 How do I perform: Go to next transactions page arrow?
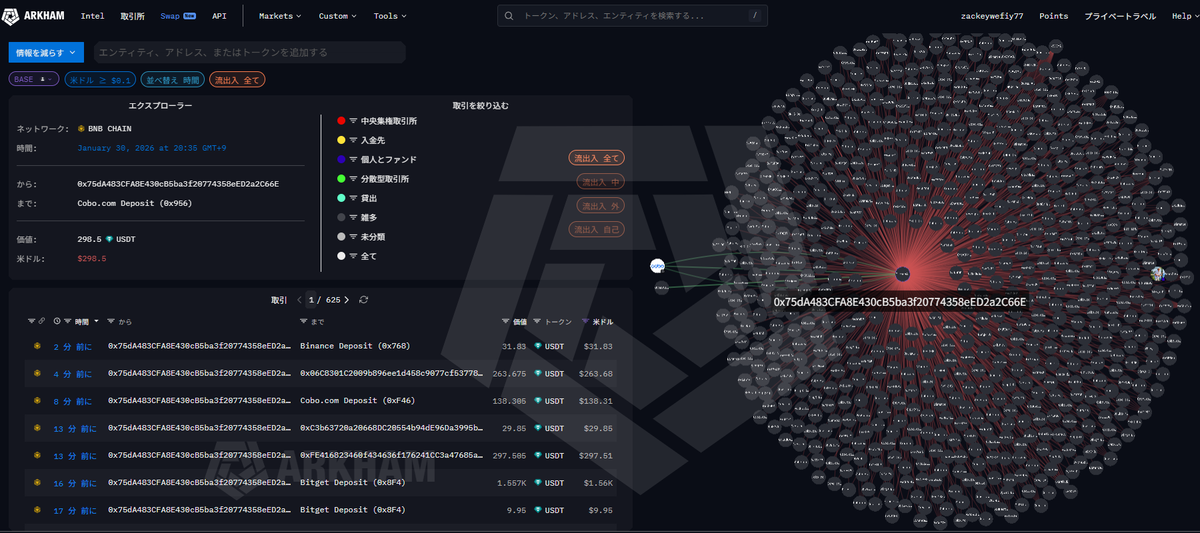pos(348,300)
